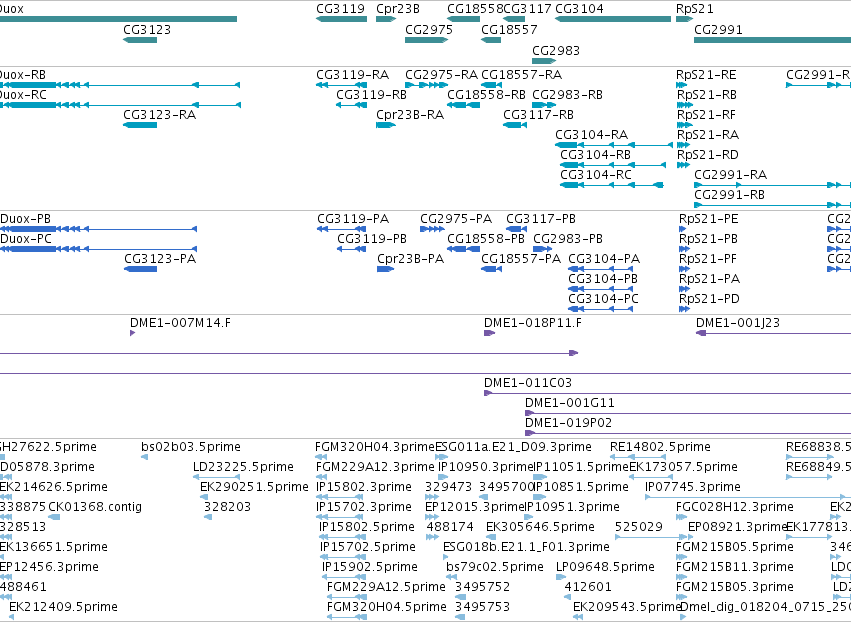Select protein Duox-PC
The height and width of the screenshot is (622, 851).
(x=26, y=239)
